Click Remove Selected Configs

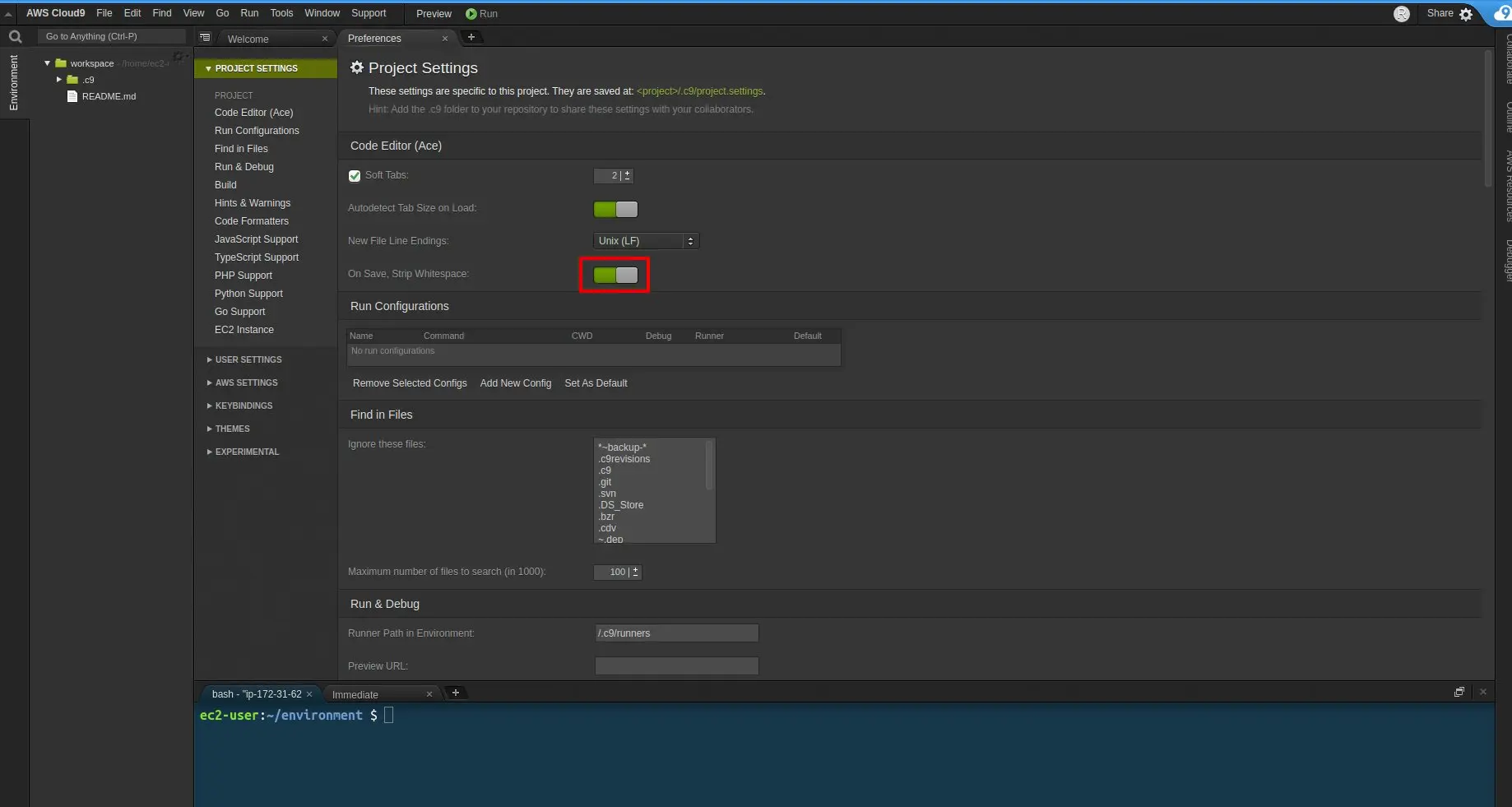(x=410, y=383)
